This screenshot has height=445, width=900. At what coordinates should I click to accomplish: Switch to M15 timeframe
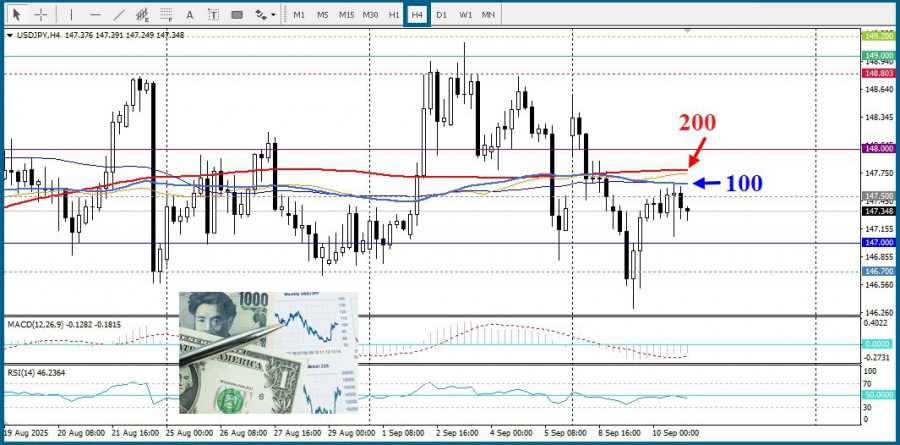pos(346,15)
